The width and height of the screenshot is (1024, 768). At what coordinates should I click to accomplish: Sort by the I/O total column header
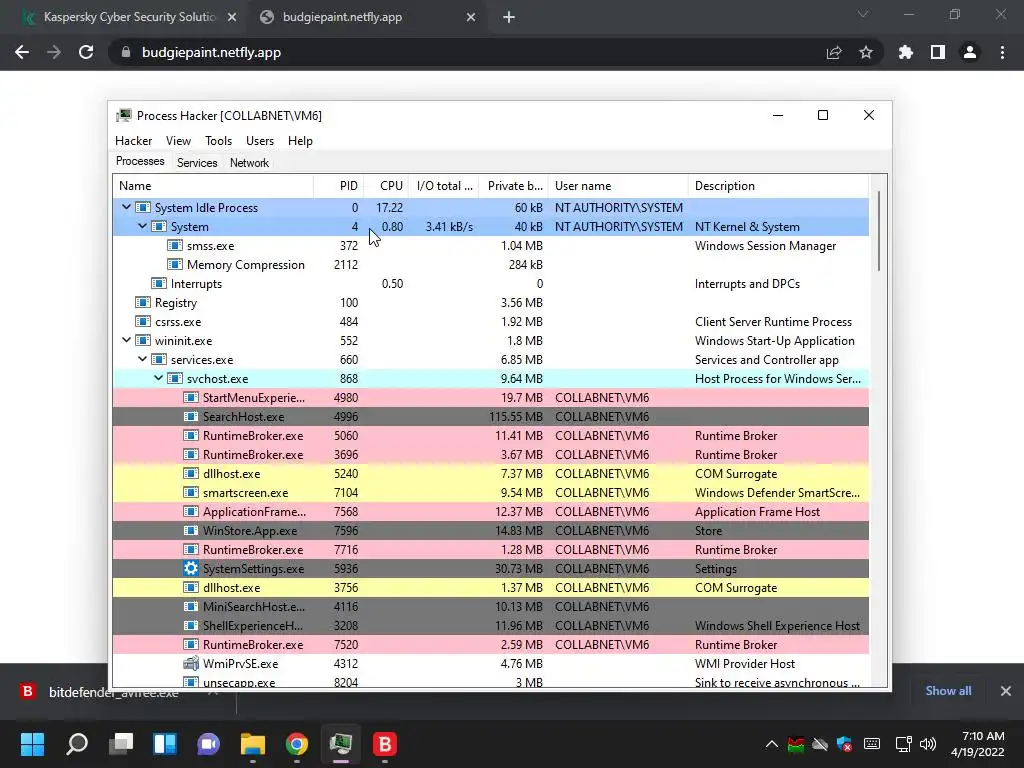pos(444,185)
